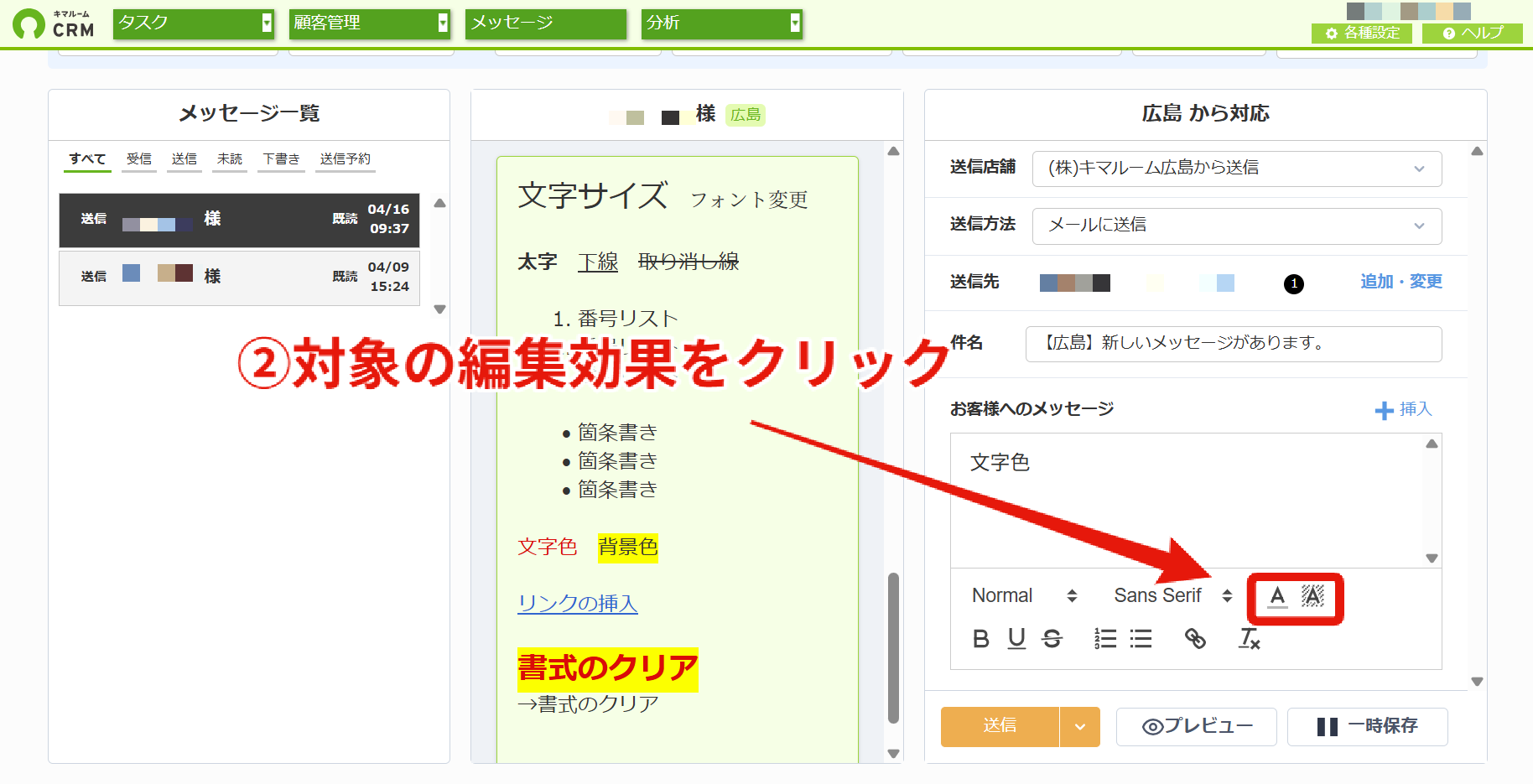
Task: Expand the send button arrow dropdown
Action: (x=1080, y=727)
